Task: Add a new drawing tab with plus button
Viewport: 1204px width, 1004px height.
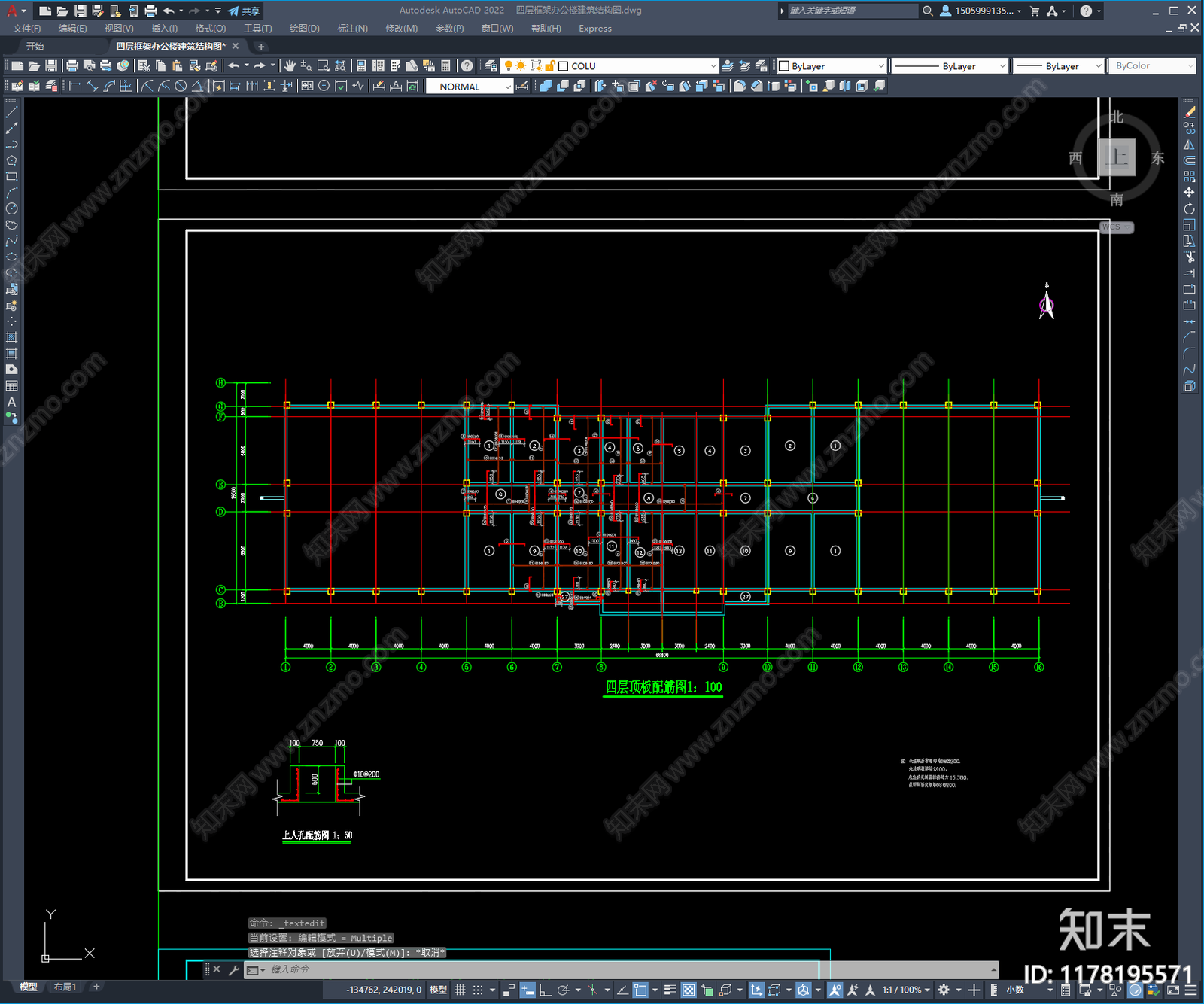Action: [261, 47]
